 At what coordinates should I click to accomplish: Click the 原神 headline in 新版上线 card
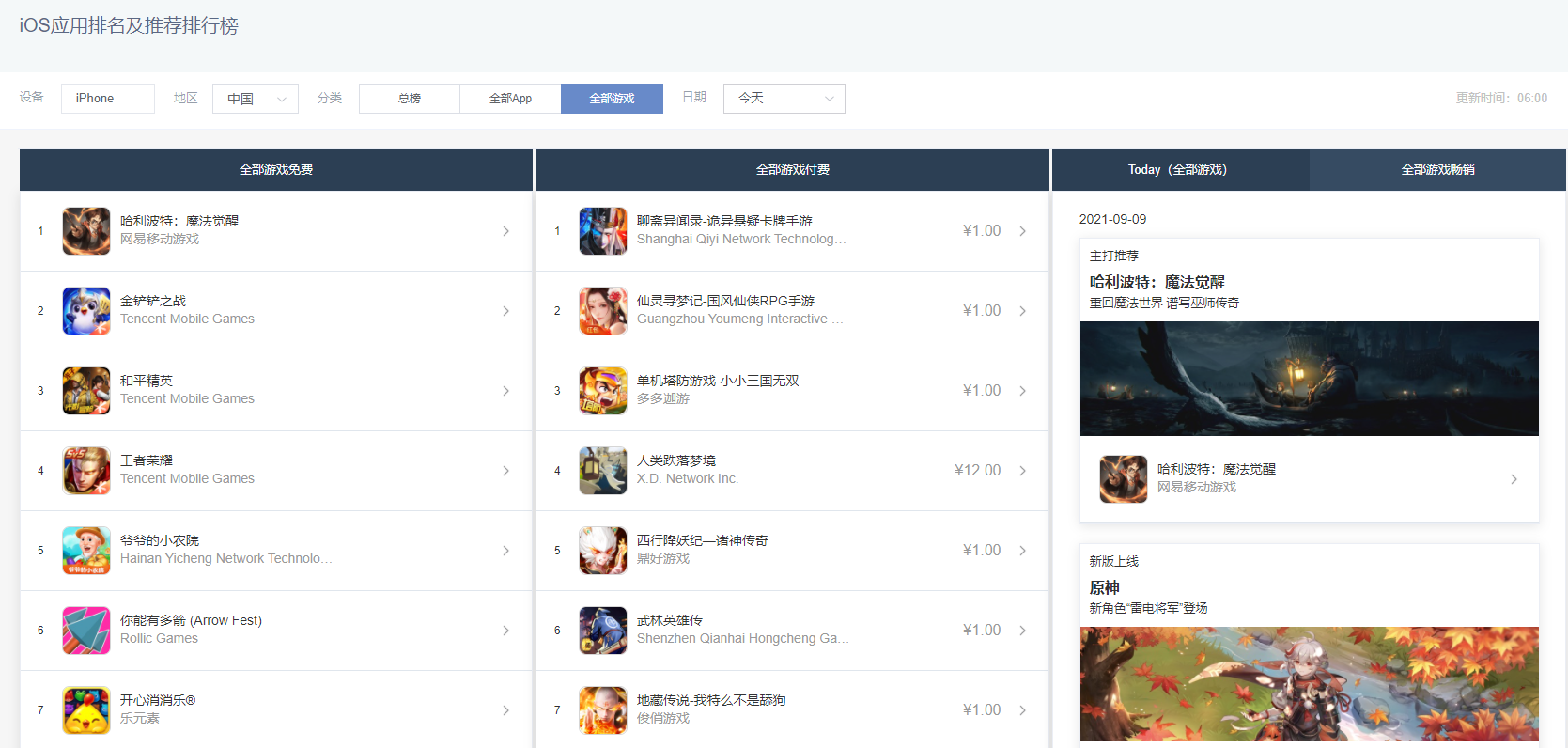tap(1105, 587)
